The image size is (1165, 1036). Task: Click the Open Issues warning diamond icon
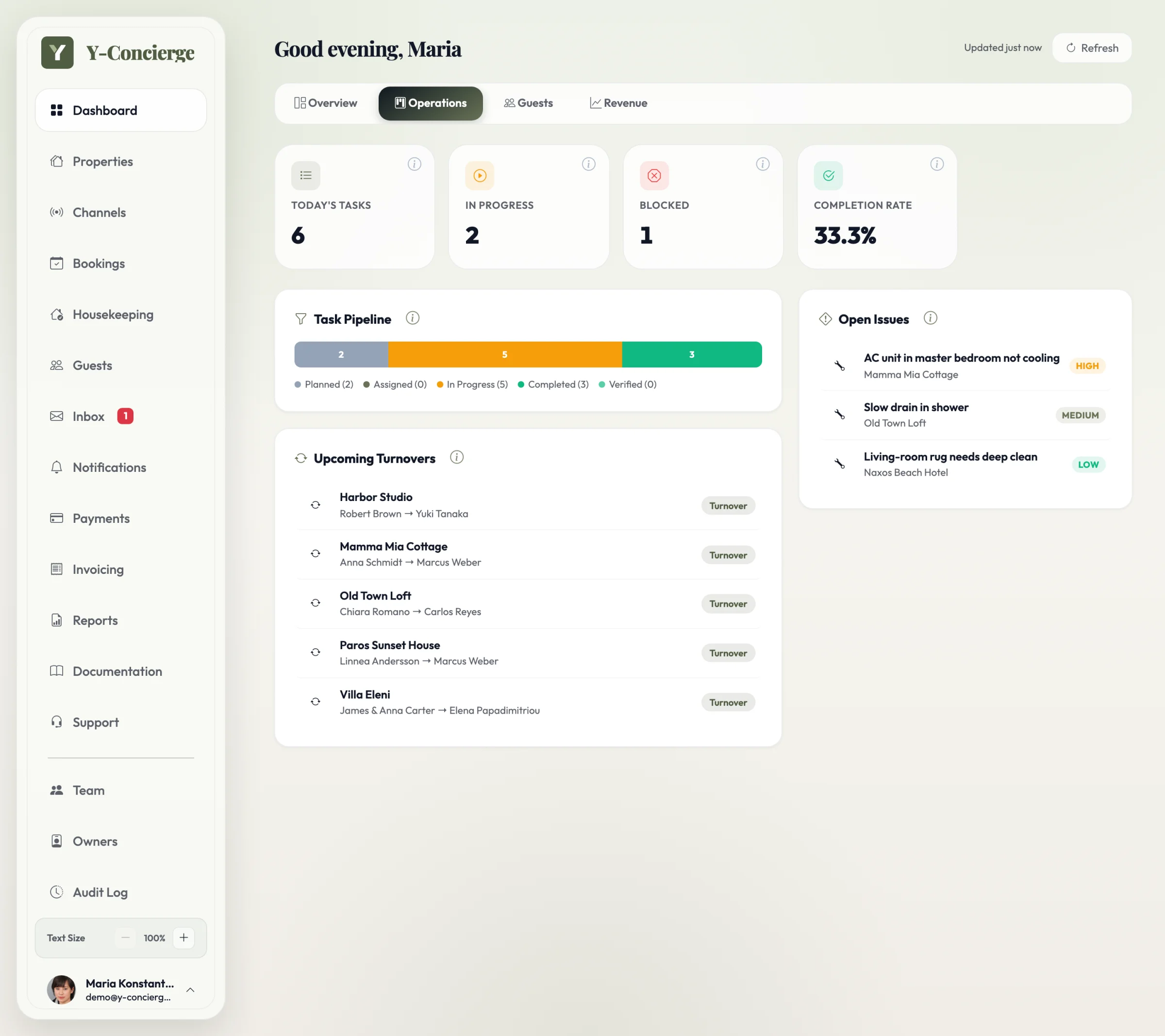(825, 319)
